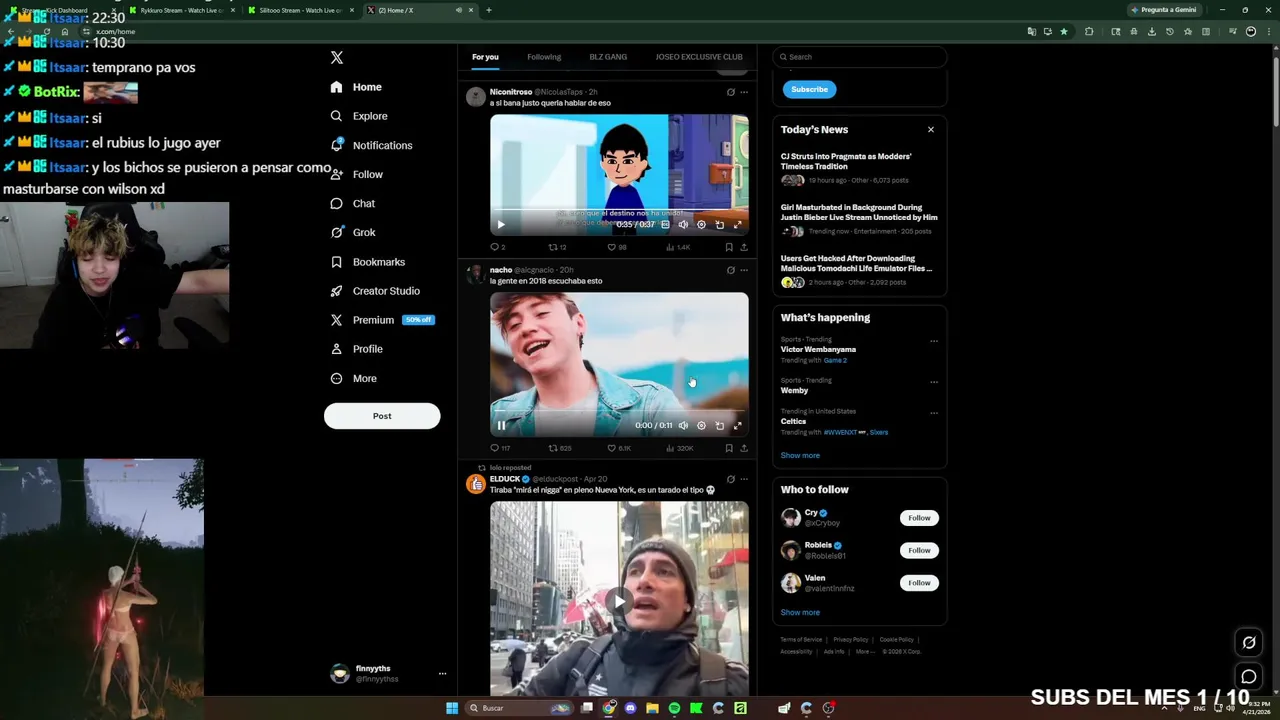Screen dimensions: 1280x720
Task: Click the X search field
Action: [x=860, y=57]
